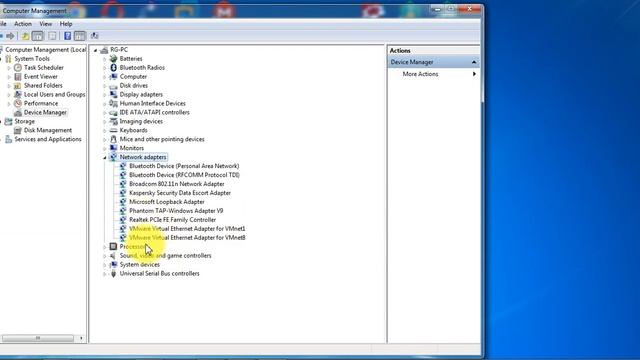
Task: Expand the Human Interface Devices arrow
Action: [105, 104]
